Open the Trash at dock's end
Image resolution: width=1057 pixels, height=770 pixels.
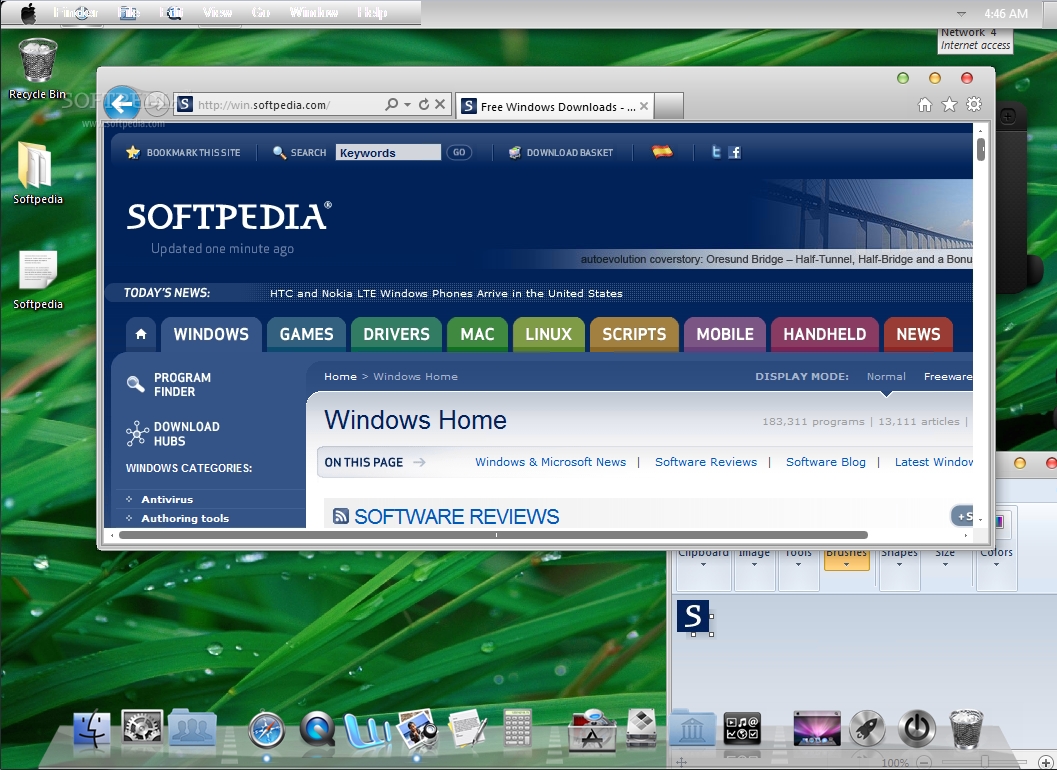click(966, 729)
